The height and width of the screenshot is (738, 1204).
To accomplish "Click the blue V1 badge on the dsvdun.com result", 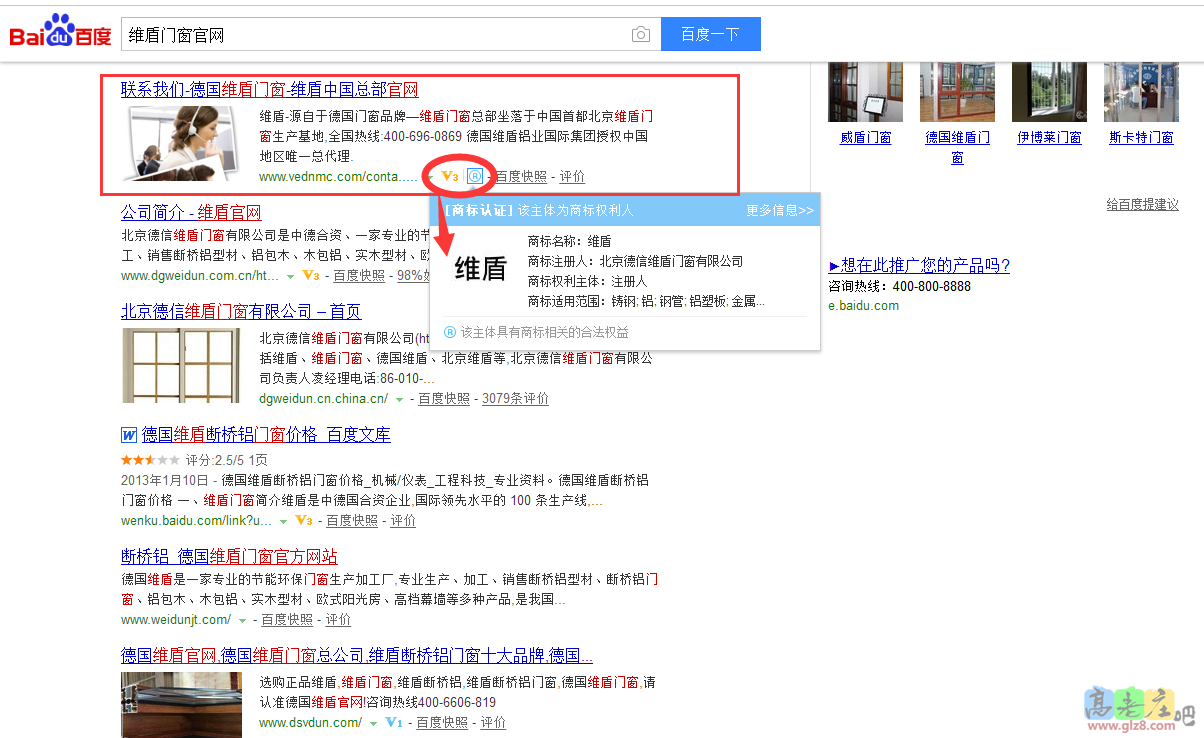I will point(393,722).
